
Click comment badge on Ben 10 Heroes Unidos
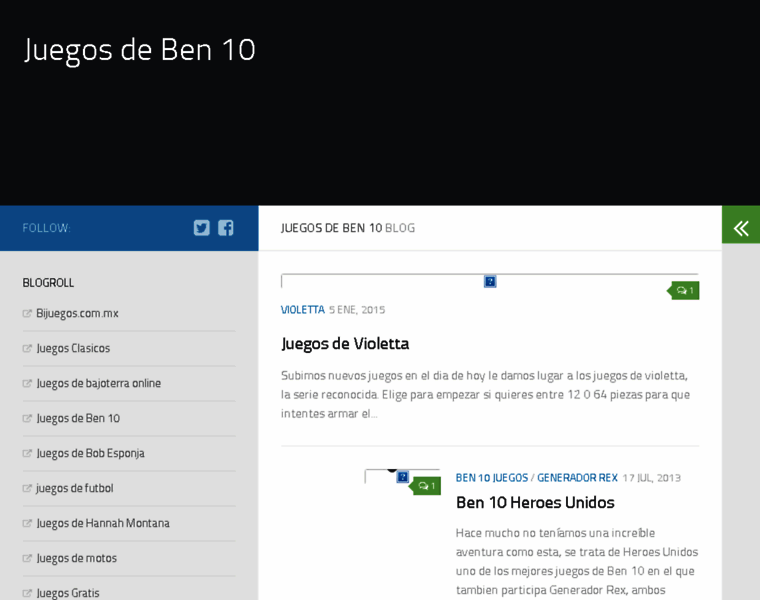click(x=425, y=486)
